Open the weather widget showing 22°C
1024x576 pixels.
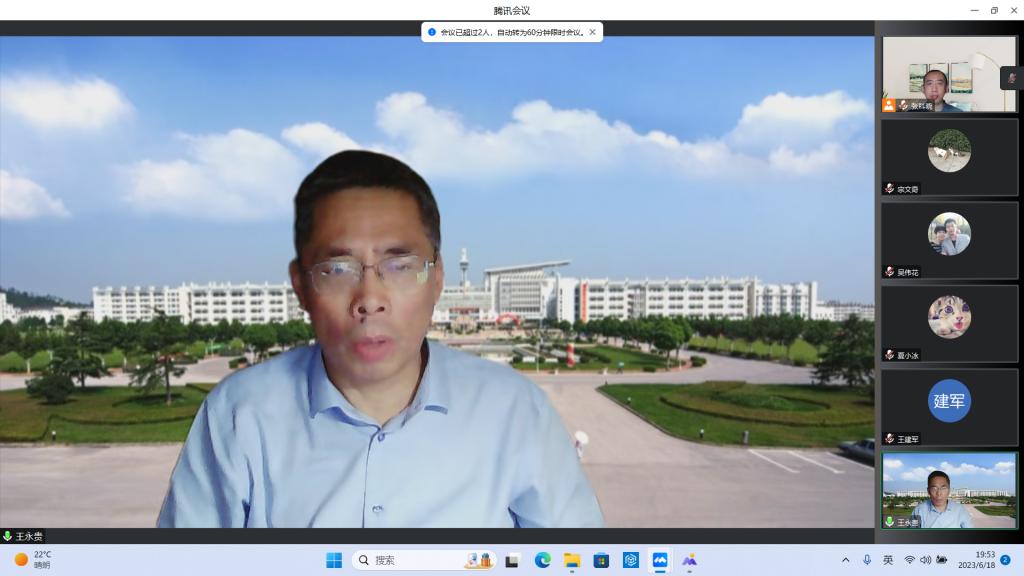[x=32, y=560]
